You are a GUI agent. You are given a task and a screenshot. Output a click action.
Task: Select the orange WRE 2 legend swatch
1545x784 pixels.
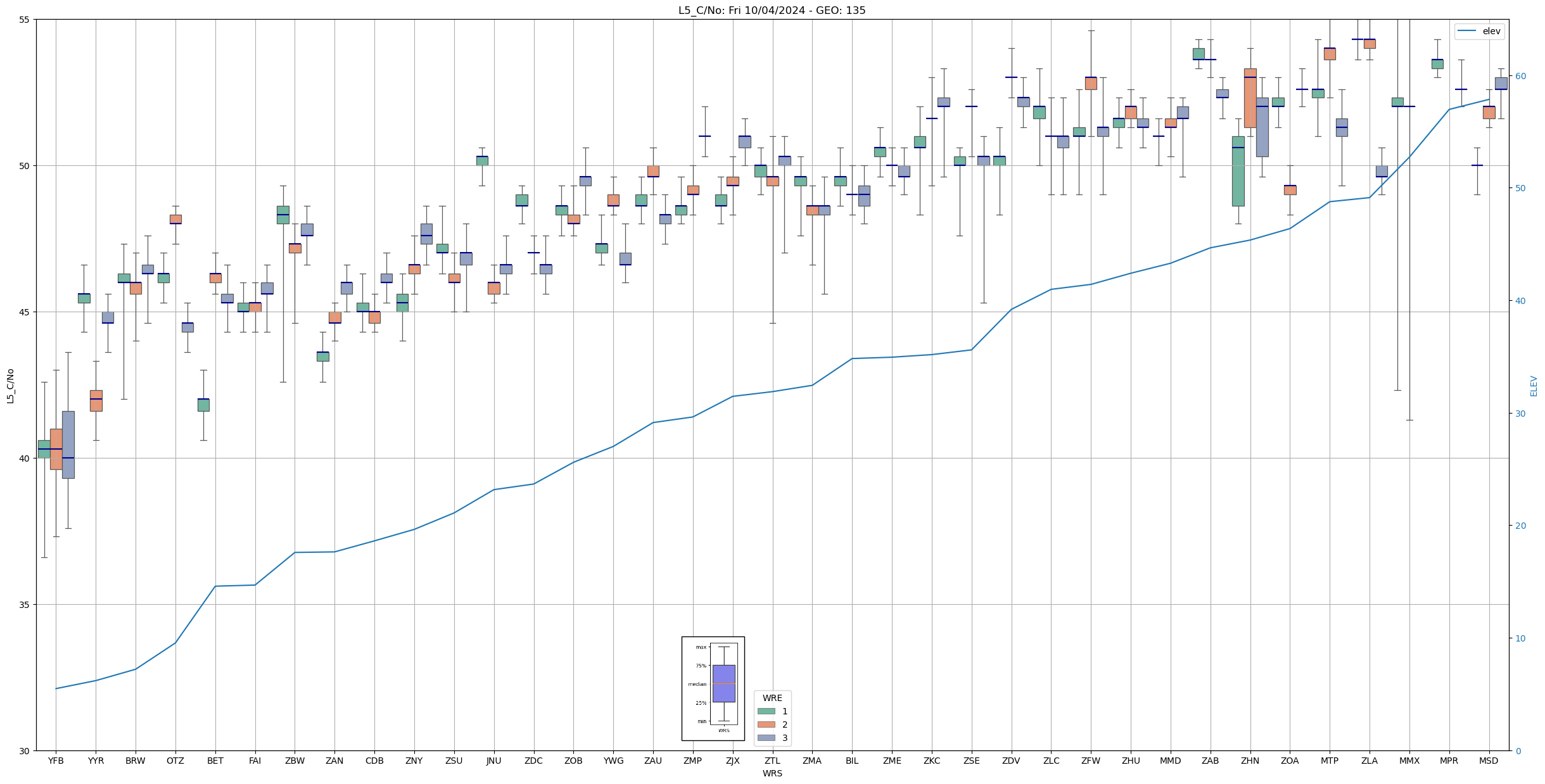766,724
